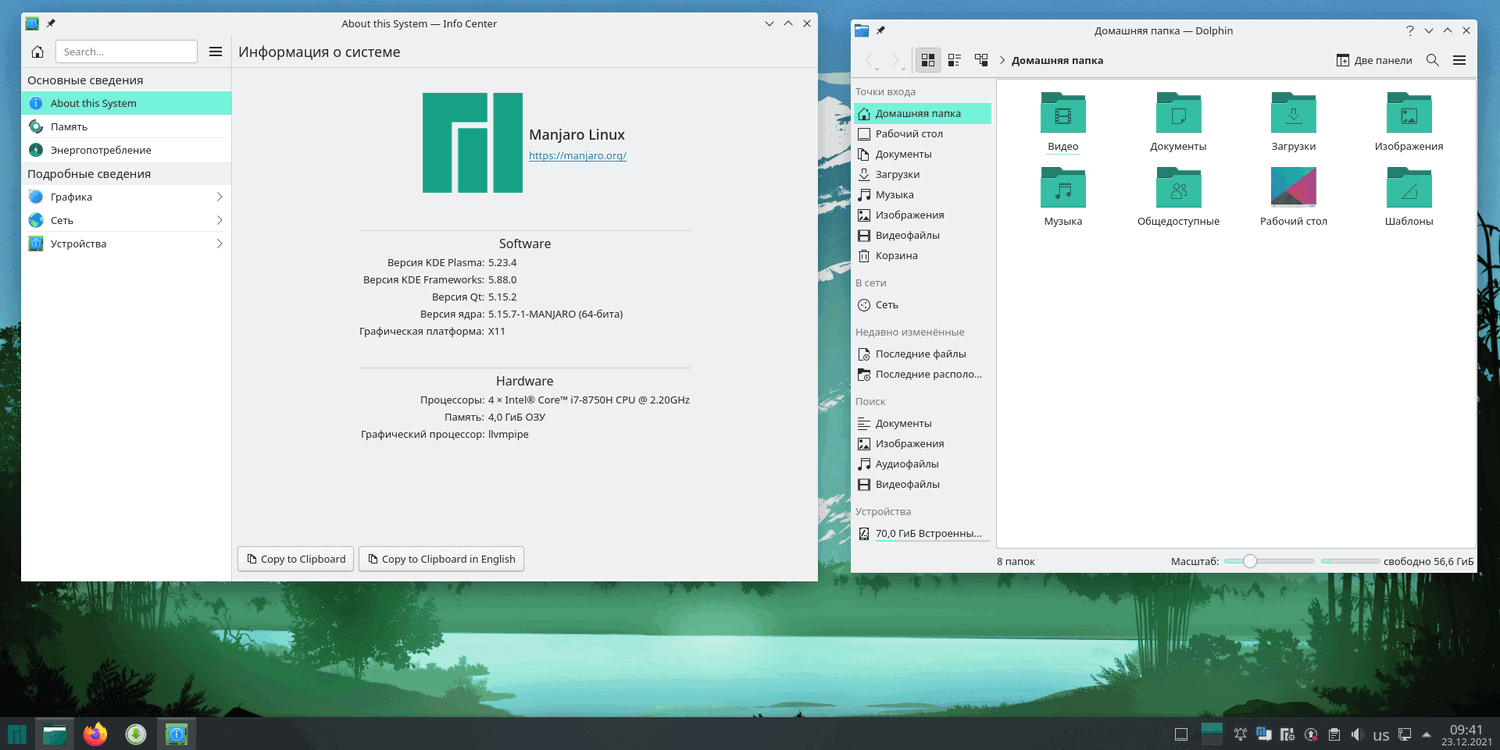Go forward in Dolphin navigation history
This screenshot has height=750, width=1500.
pyautogui.click(x=896, y=60)
